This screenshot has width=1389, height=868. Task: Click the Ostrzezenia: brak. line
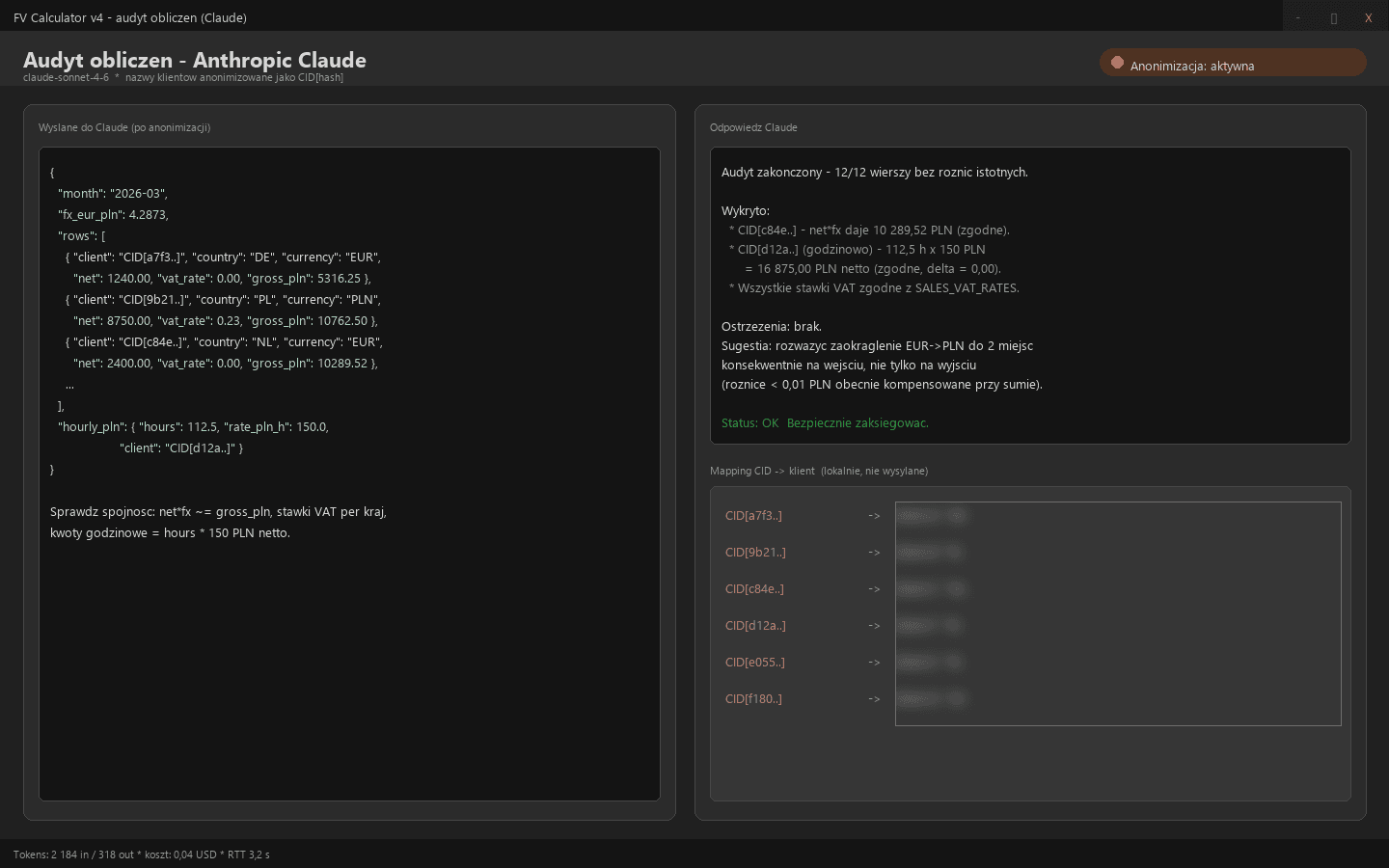772,327
